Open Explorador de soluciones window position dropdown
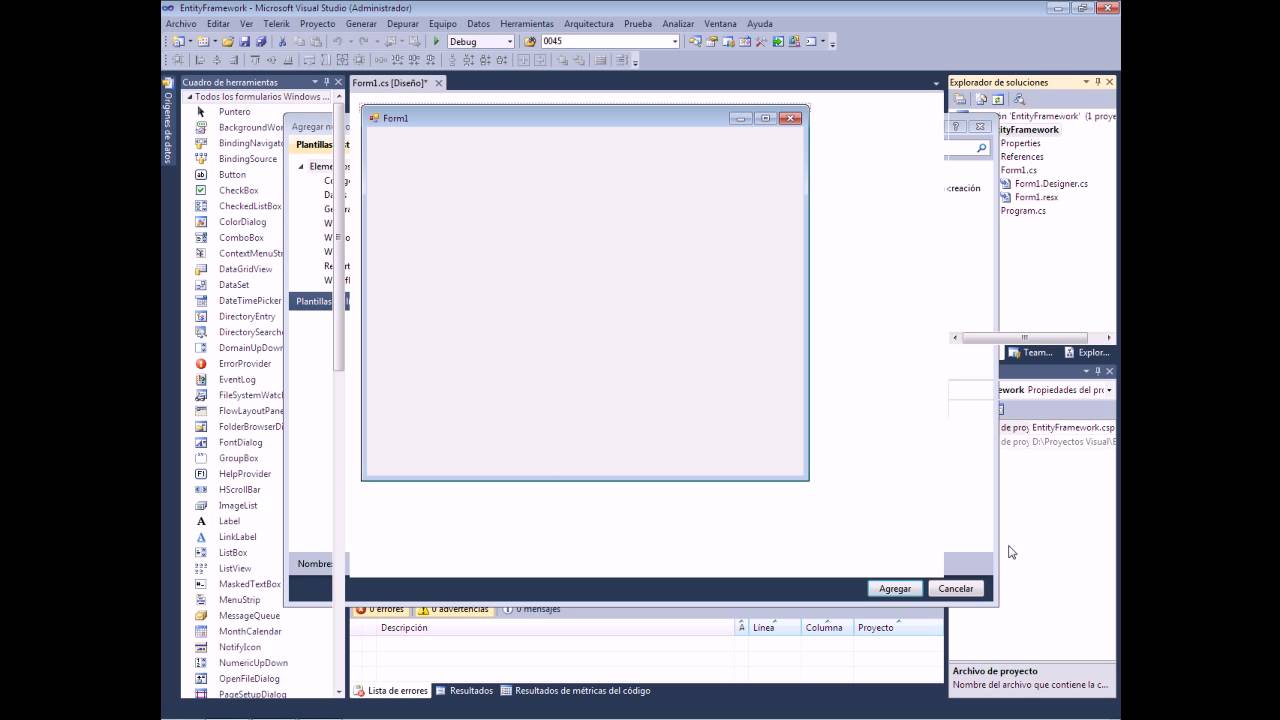The image size is (1280, 720). (1086, 82)
